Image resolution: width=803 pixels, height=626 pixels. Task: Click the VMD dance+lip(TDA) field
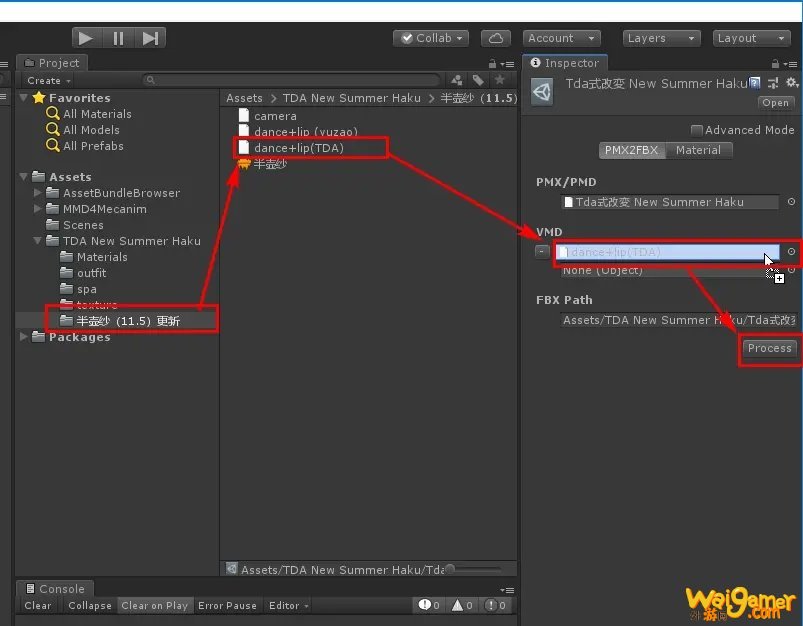(667, 252)
